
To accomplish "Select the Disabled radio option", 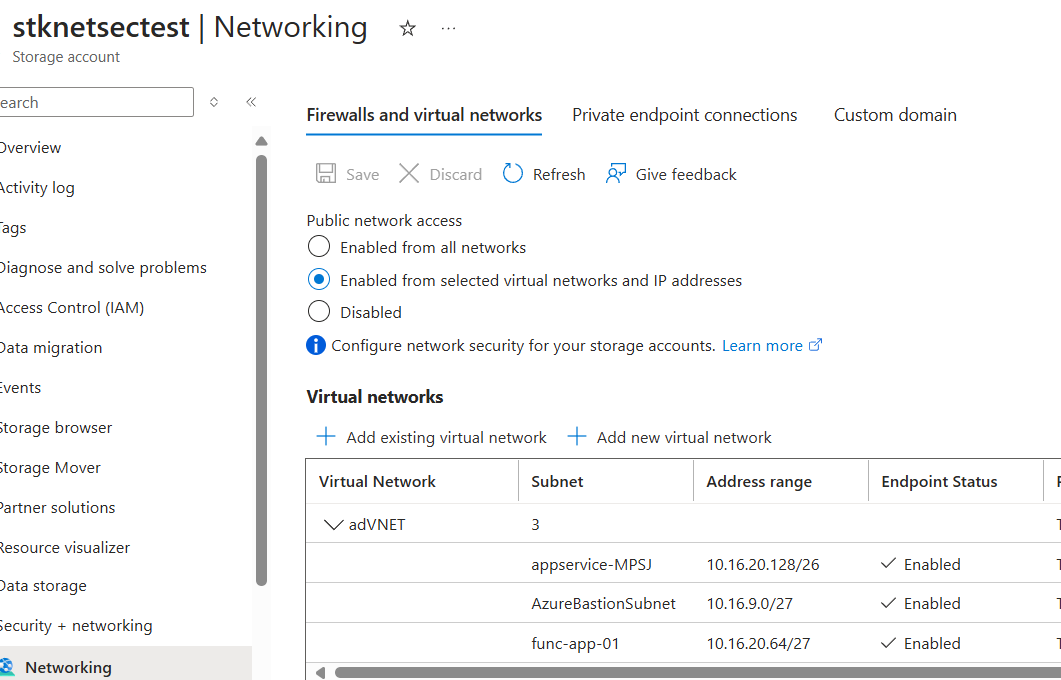I will point(319,312).
